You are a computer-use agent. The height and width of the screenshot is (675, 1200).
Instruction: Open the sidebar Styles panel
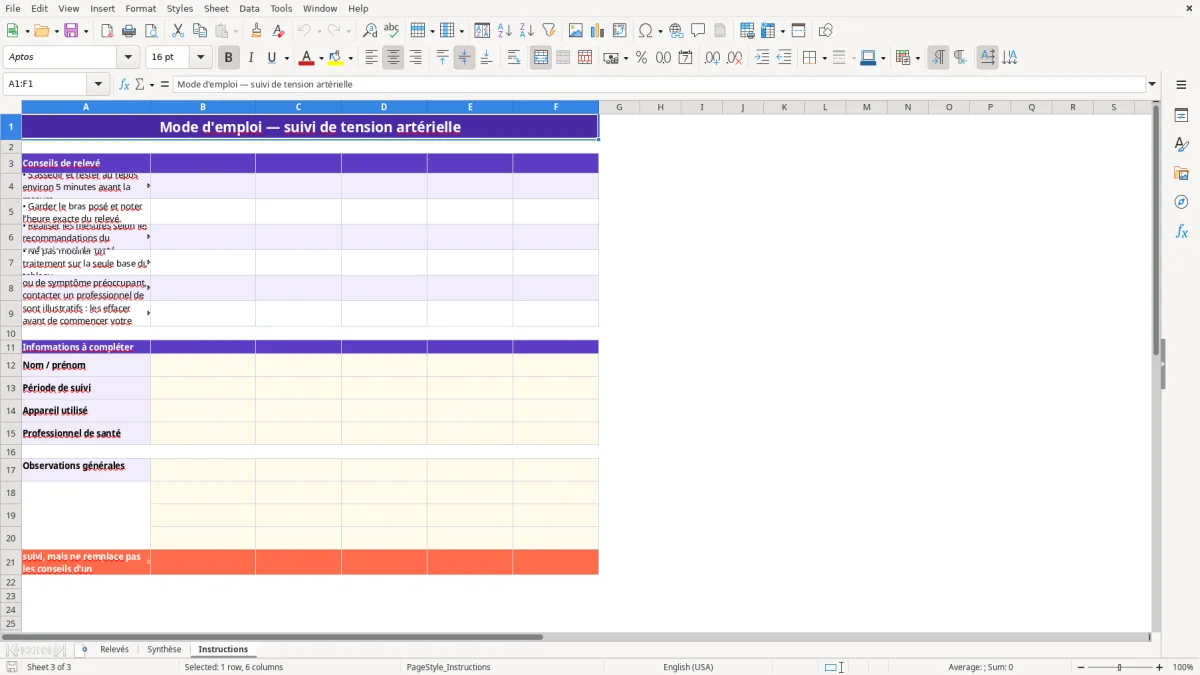coord(1181,145)
